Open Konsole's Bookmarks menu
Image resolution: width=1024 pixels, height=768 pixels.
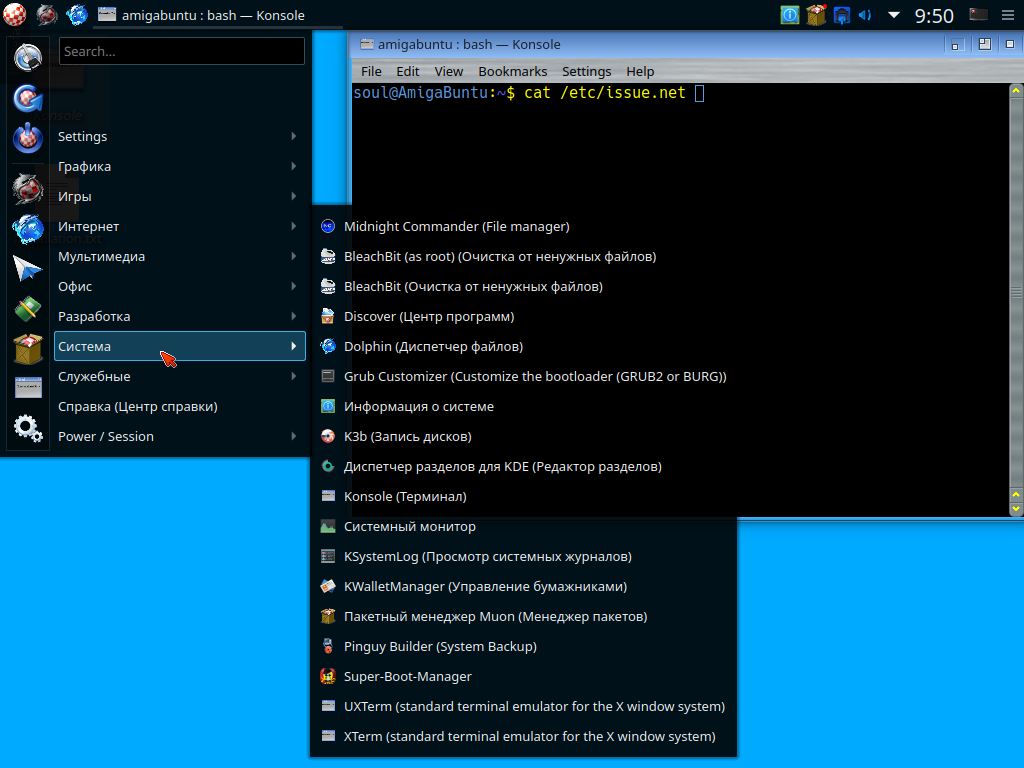(513, 72)
